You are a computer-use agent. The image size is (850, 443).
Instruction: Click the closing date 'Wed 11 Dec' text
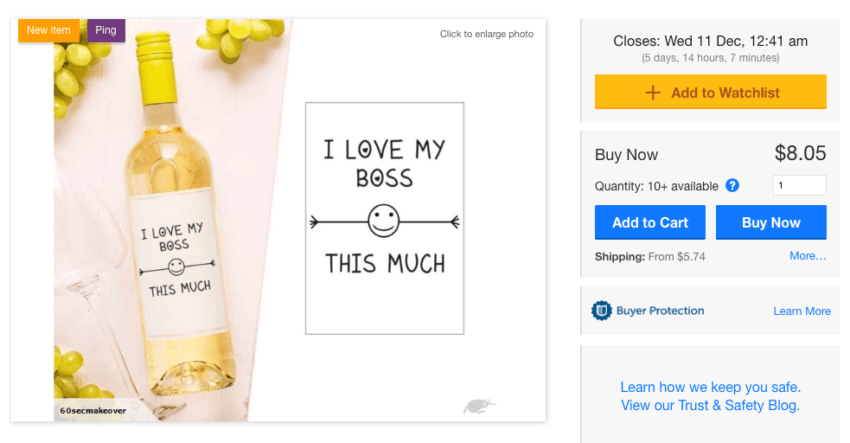(710, 41)
